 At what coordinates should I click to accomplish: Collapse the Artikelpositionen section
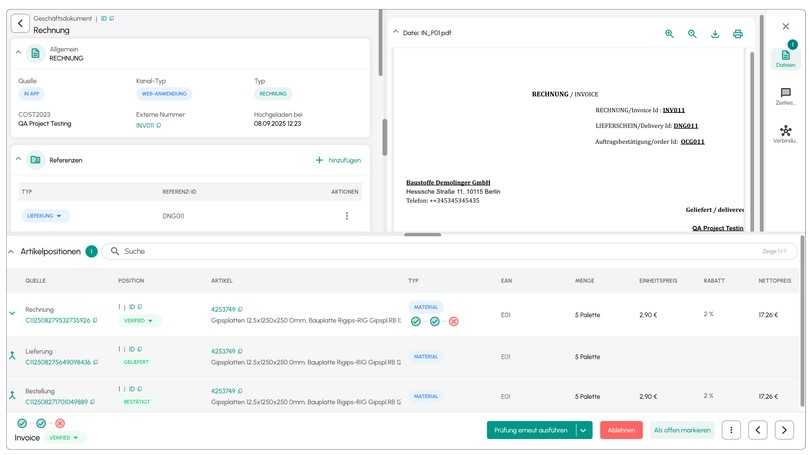tap(11, 251)
